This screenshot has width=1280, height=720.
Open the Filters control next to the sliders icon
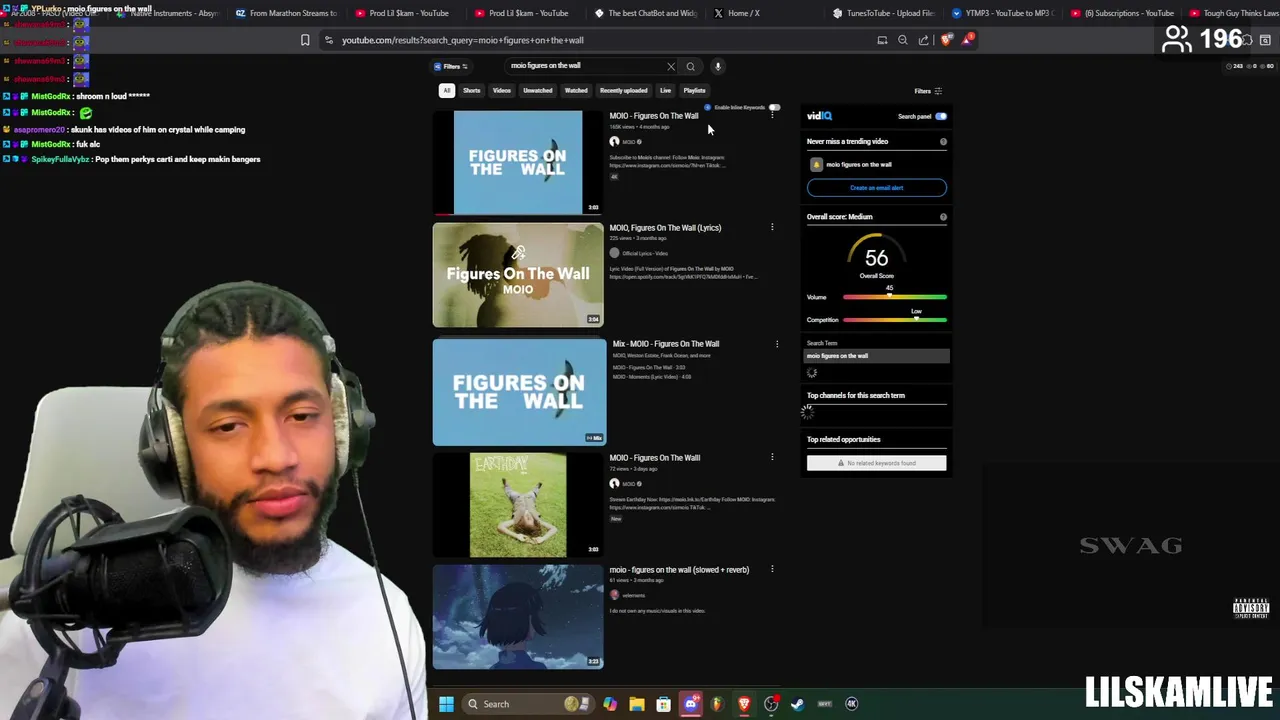pyautogui.click(x=928, y=91)
